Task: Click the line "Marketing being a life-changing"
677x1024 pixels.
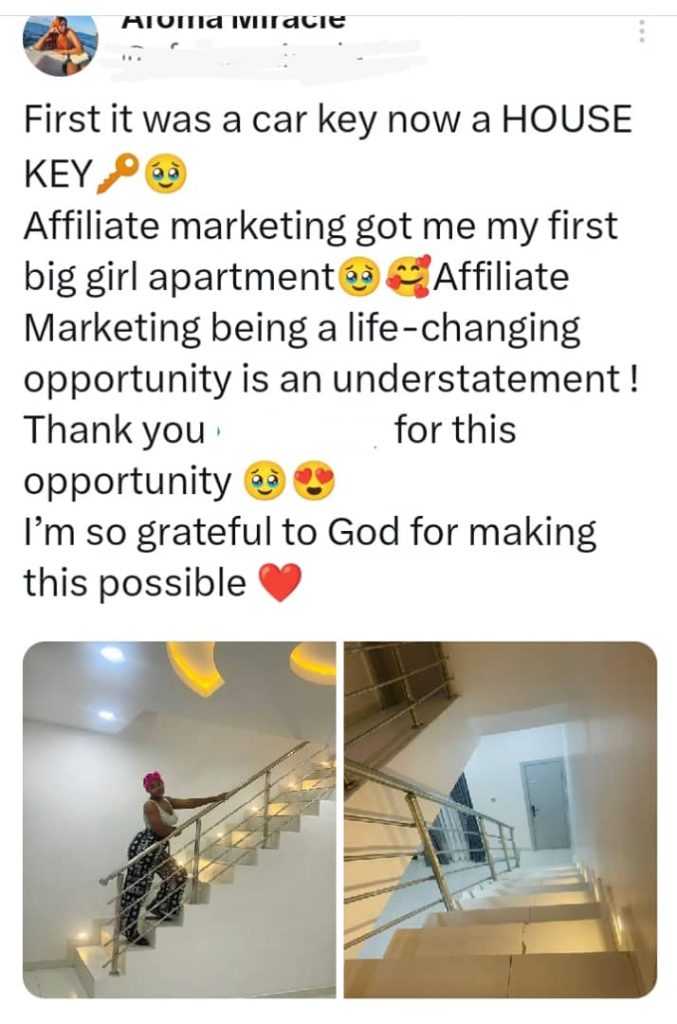Action: pos(302,328)
